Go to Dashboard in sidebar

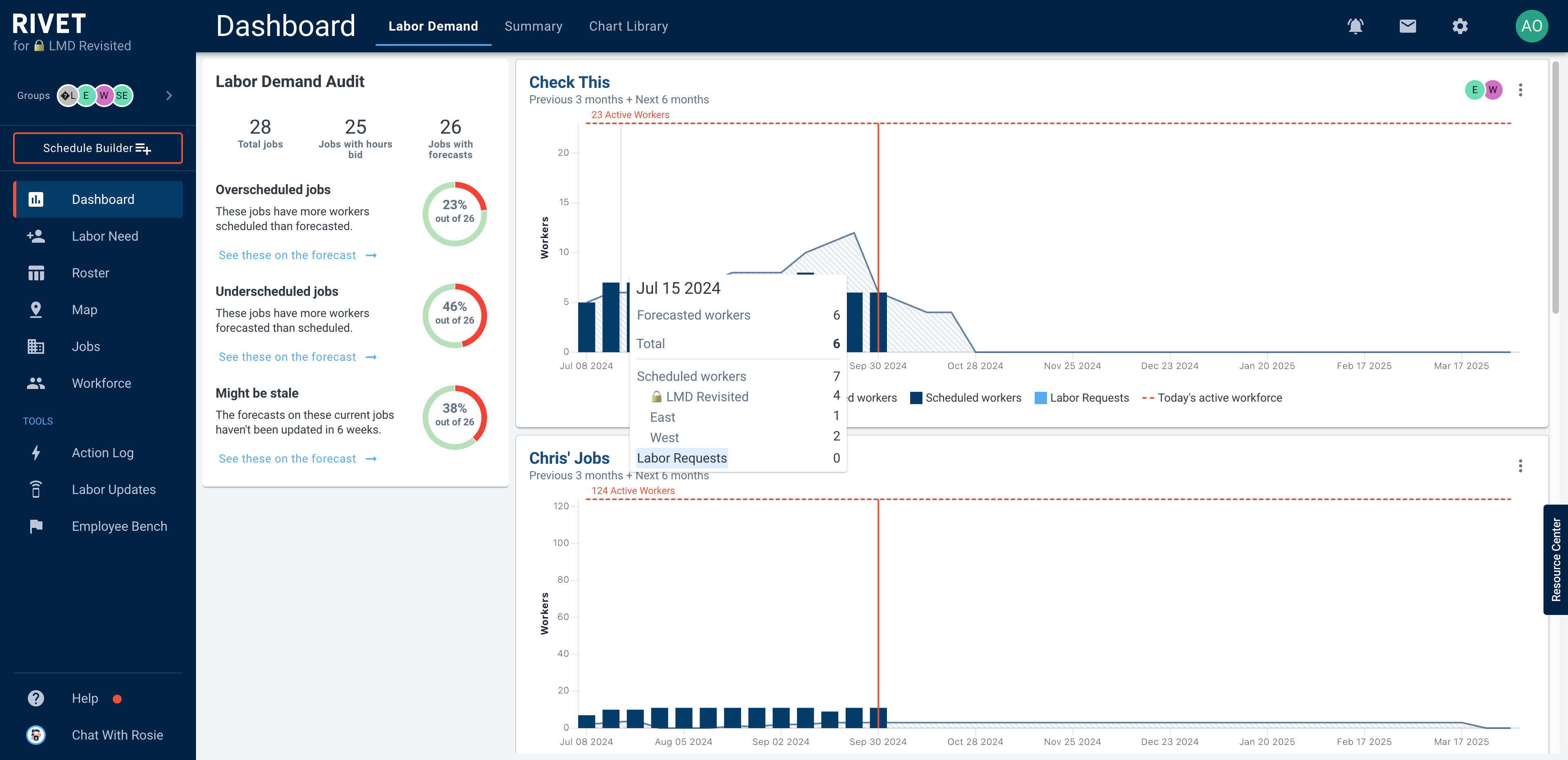pos(98,199)
